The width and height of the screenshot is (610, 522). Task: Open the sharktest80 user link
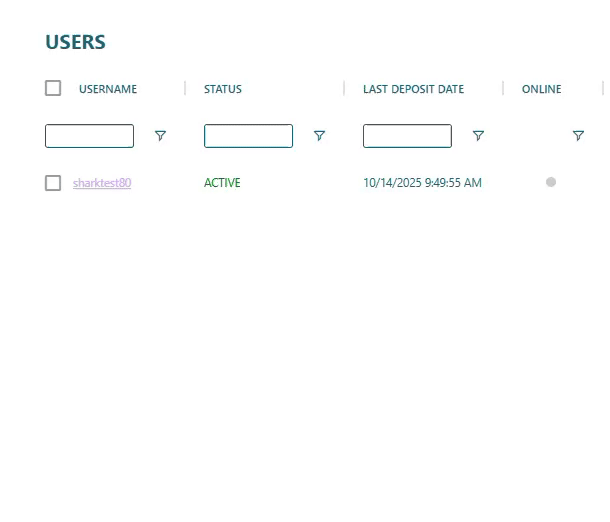coord(102,183)
